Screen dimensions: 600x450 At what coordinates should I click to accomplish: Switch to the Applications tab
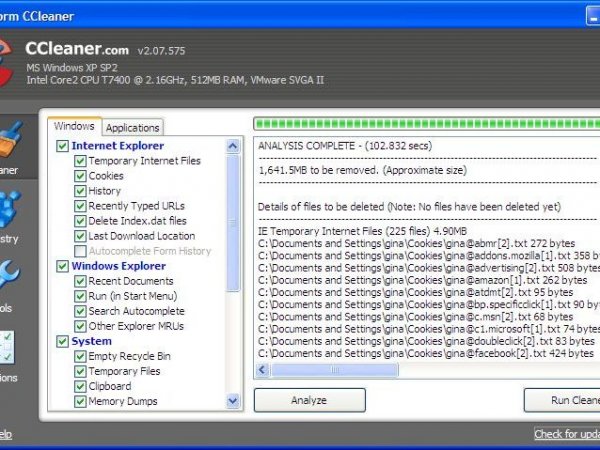[x=132, y=127]
